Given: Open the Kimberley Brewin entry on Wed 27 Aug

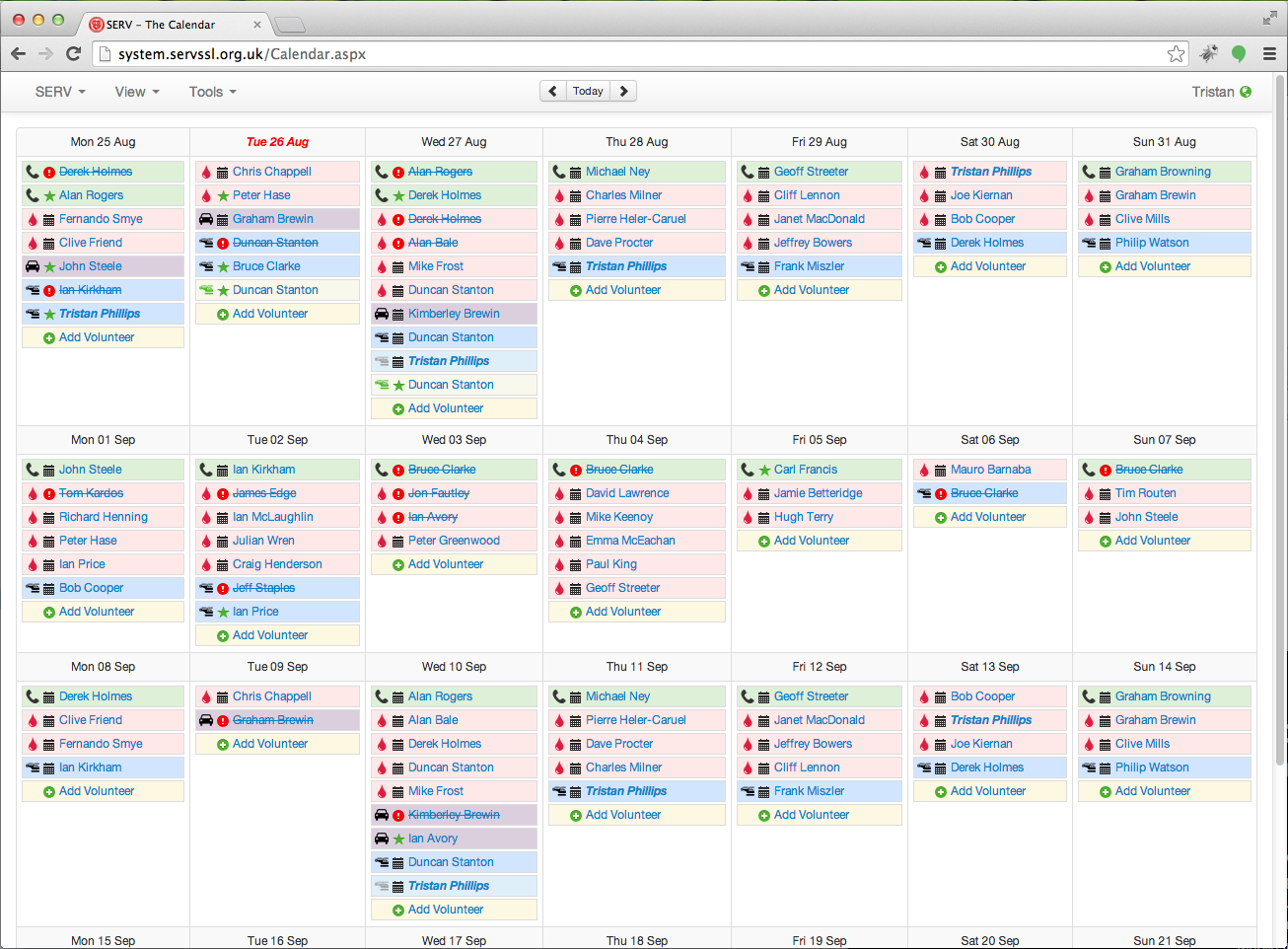Looking at the screenshot, I should [x=454, y=314].
